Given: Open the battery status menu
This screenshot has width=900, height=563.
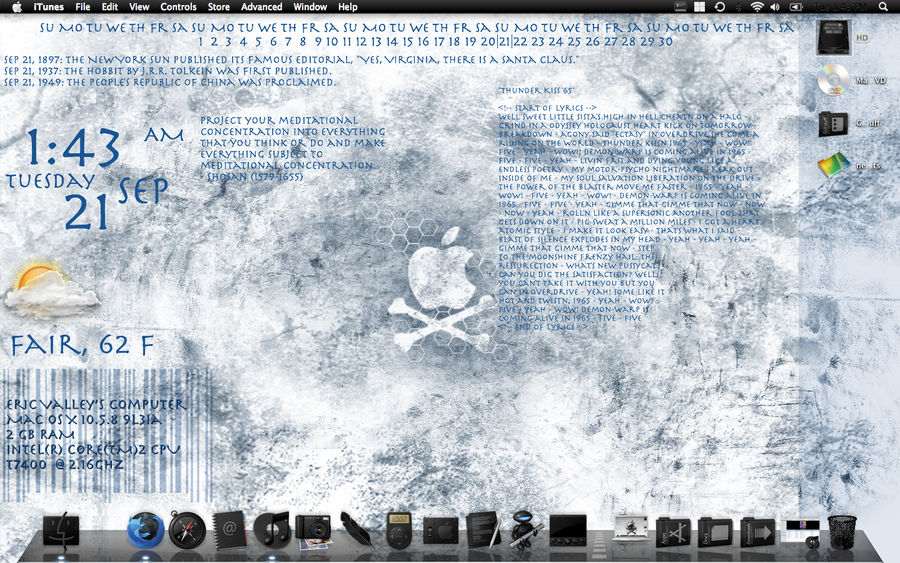Looking at the screenshot, I should pyautogui.click(x=797, y=7).
